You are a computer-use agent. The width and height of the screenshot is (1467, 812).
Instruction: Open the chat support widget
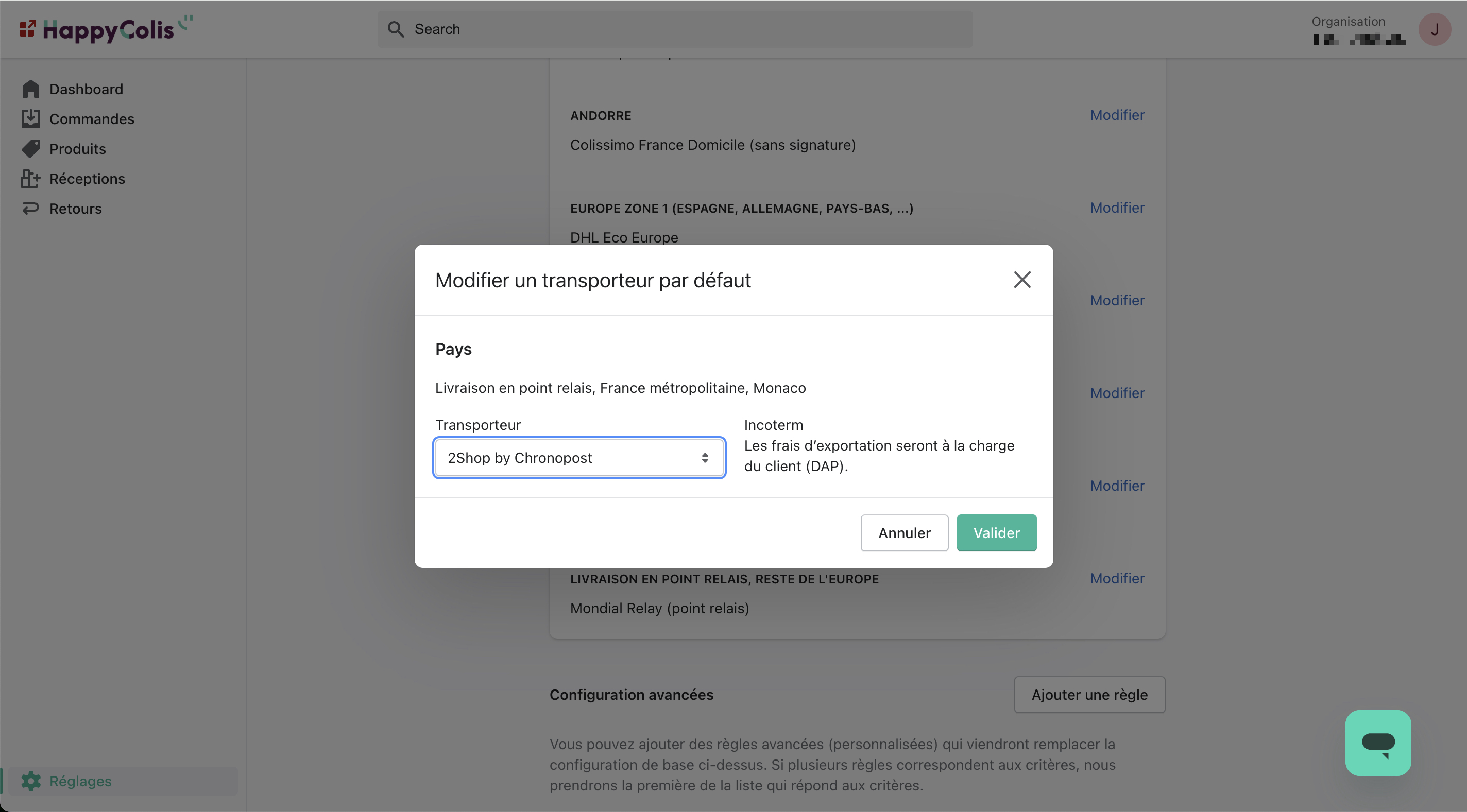click(x=1377, y=742)
